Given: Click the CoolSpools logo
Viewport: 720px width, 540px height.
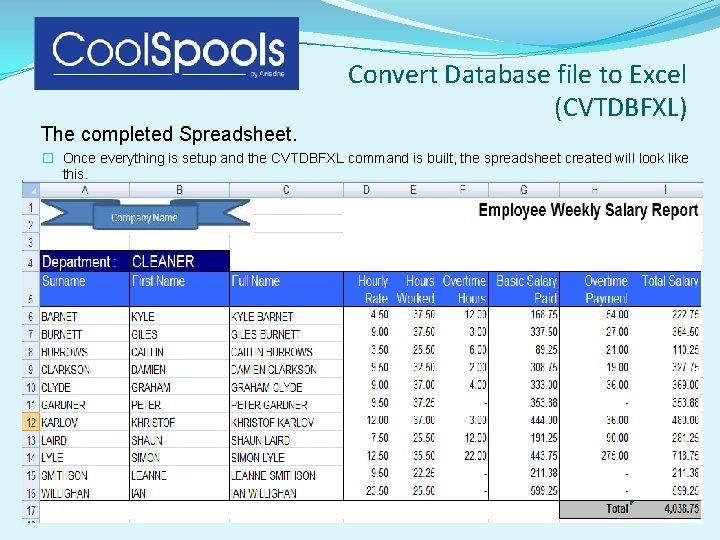Looking at the screenshot, I should pos(167,53).
